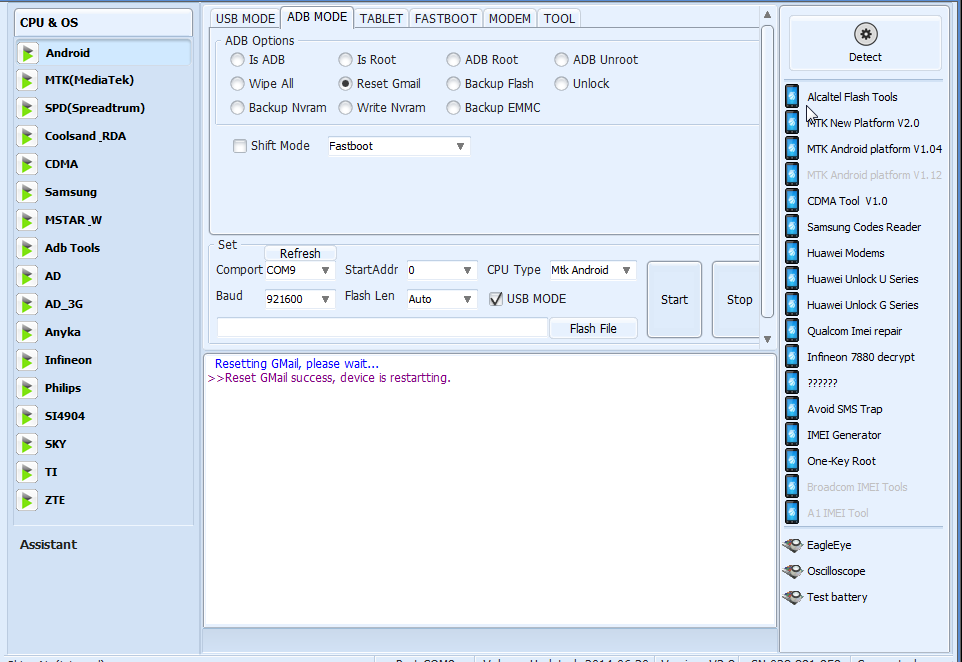Click the green arrow icon beside CDMA
Image resolution: width=962 pixels, height=662 pixels.
27,164
